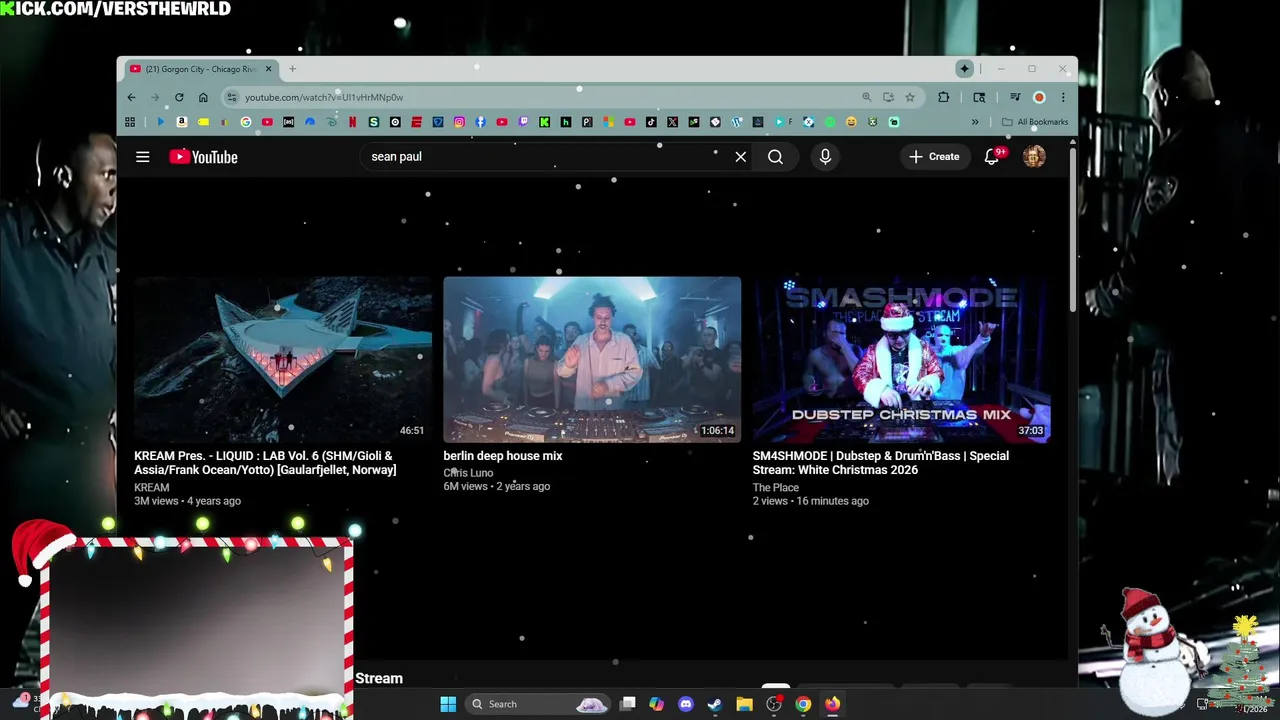Open 'SM4SHMODE | Dubstep & Drum'n'Bass' title
The width and height of the screenshot is (1280, 720).
click(x=880, y=463)
